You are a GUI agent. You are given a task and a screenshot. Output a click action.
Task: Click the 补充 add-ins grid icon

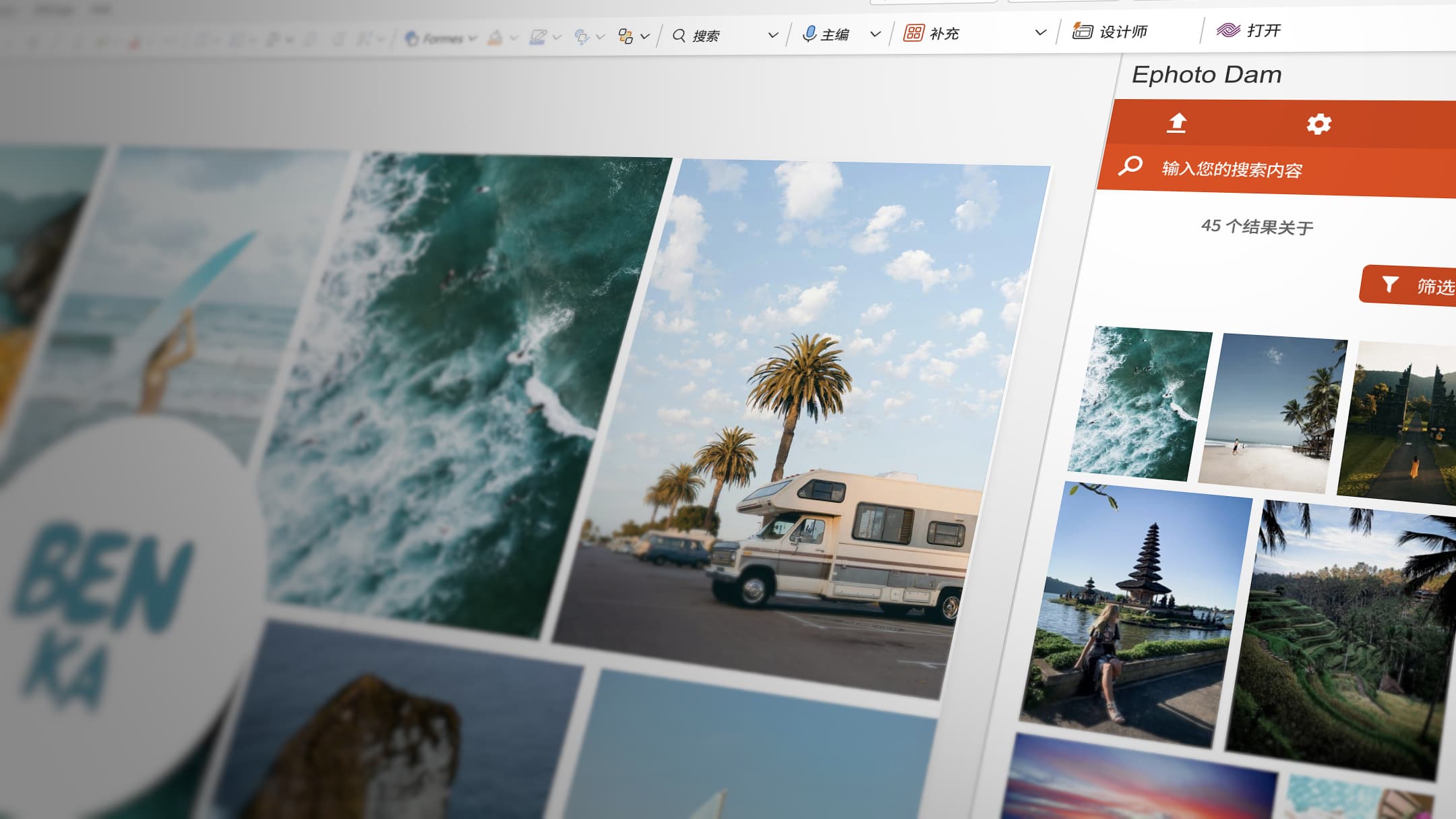click(x=914, y=33)
